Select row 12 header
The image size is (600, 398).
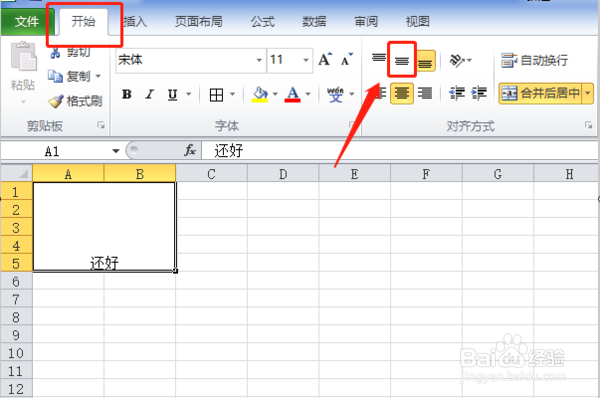(x=16, y=389)
